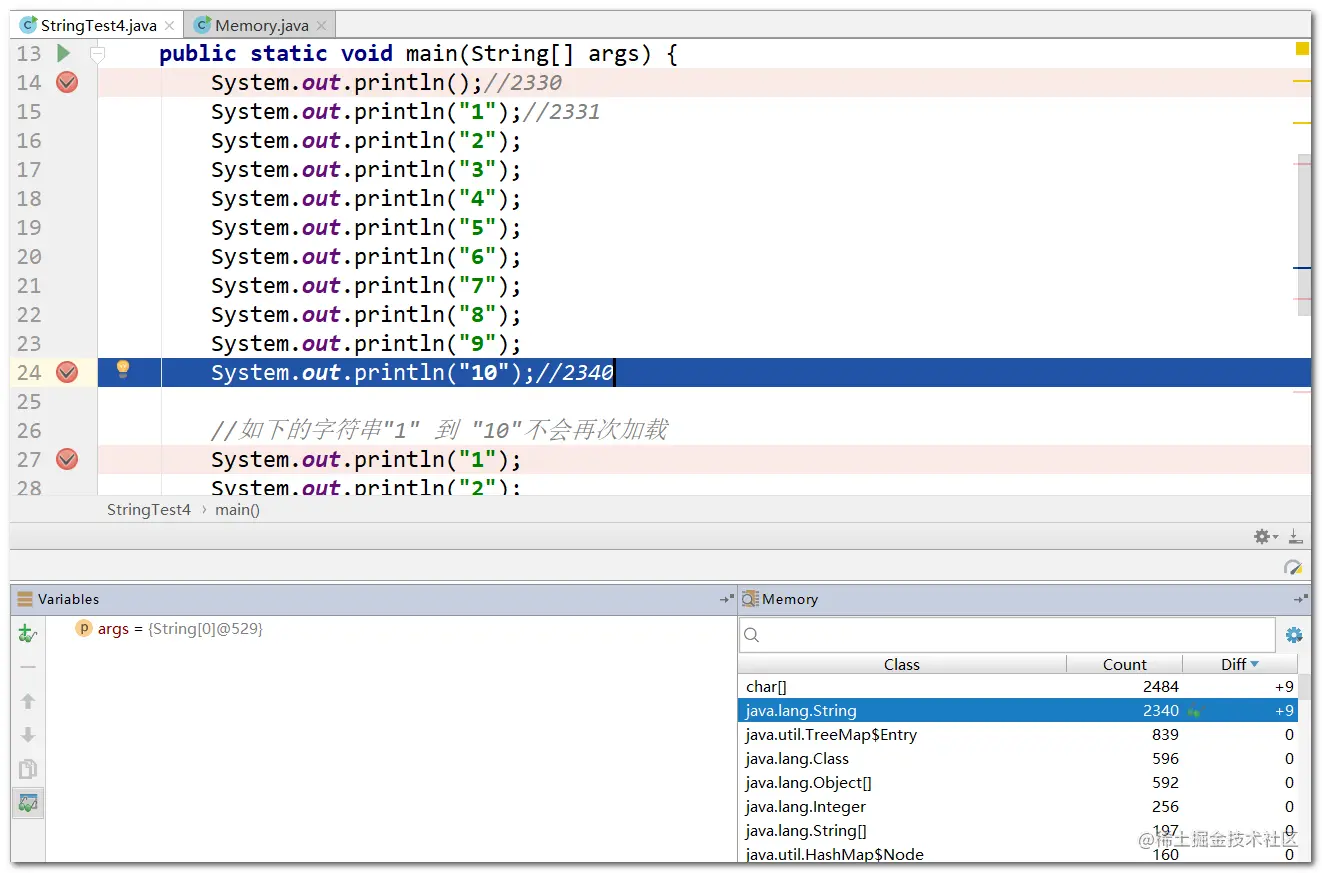Click the count value 839
Image resolution: width=1322 pixels, height=873 pixels.
coord(1165,735)
